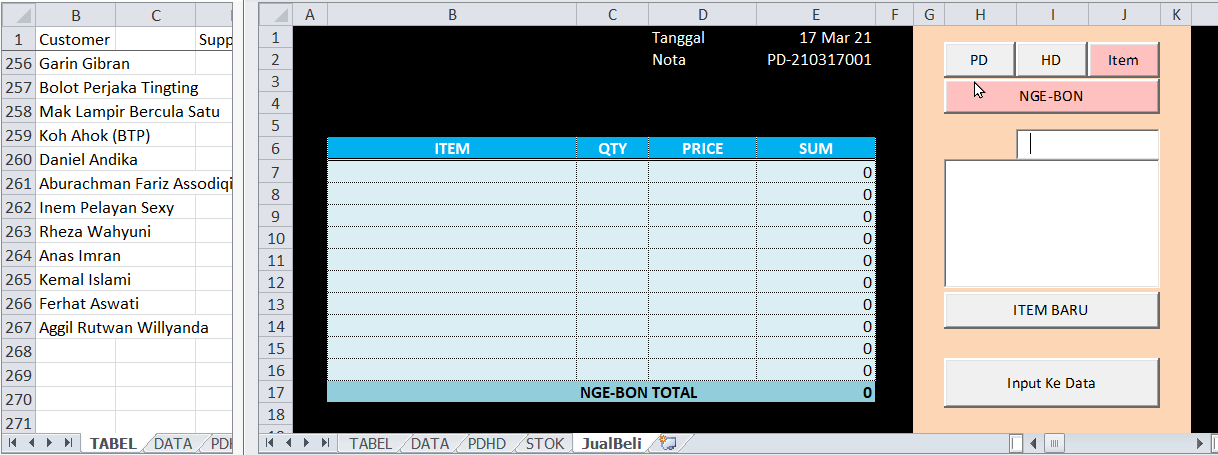Image resolution: width=1218 pixels, height=455 pixels.
Task: Click the search text box above list
Action: tap(1088, 145)
